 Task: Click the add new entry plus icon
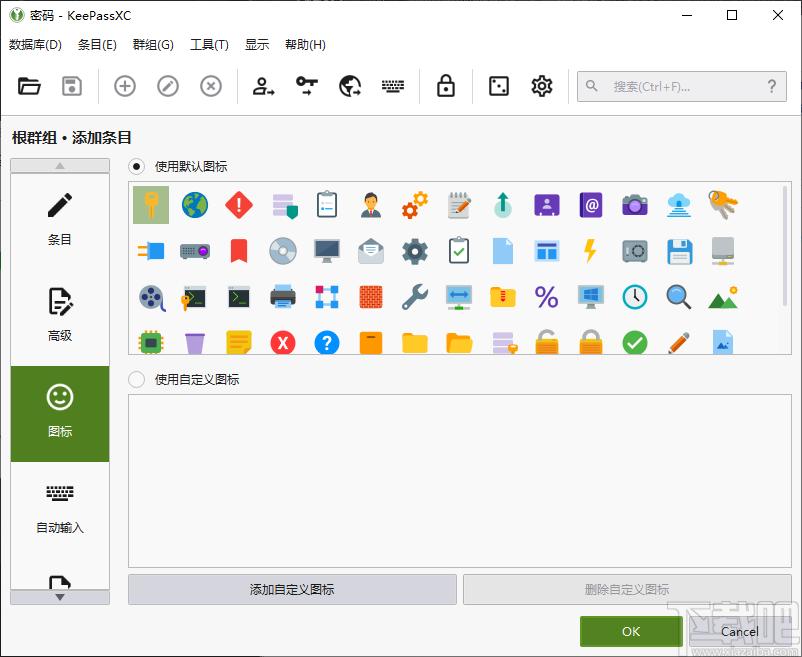[125, 86]
